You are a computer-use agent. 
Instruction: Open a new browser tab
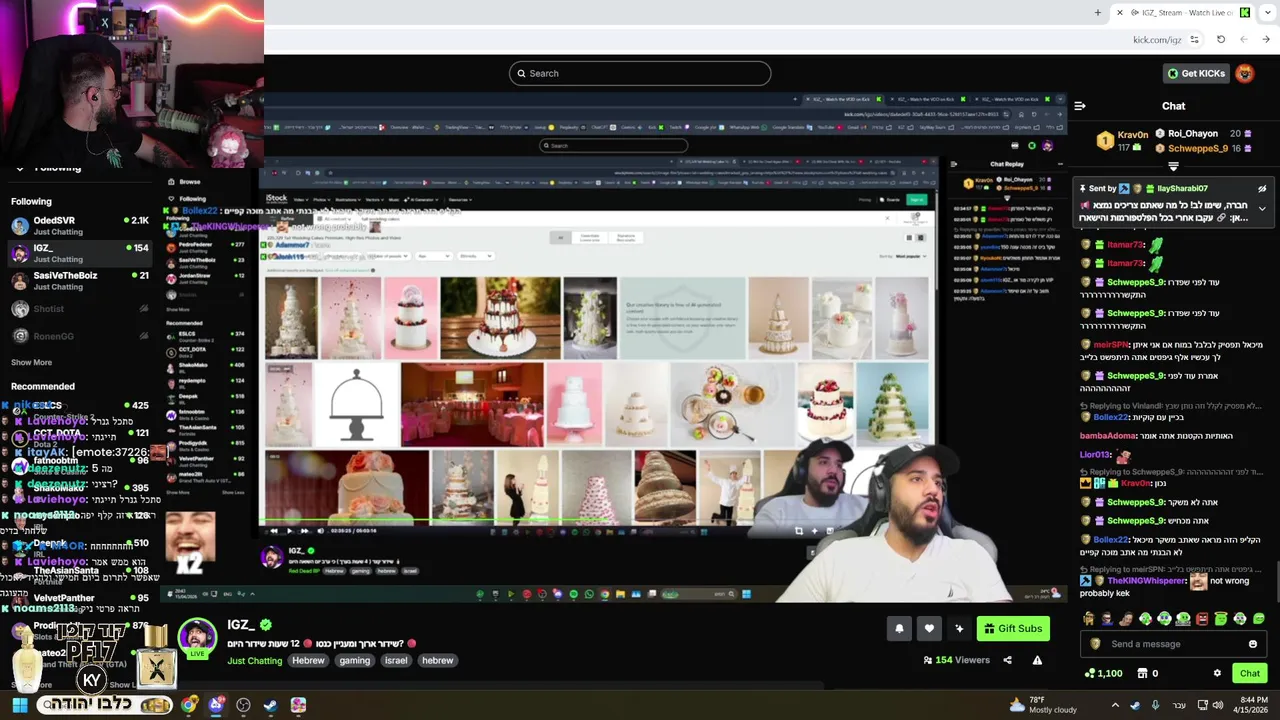click(1097, 12)
